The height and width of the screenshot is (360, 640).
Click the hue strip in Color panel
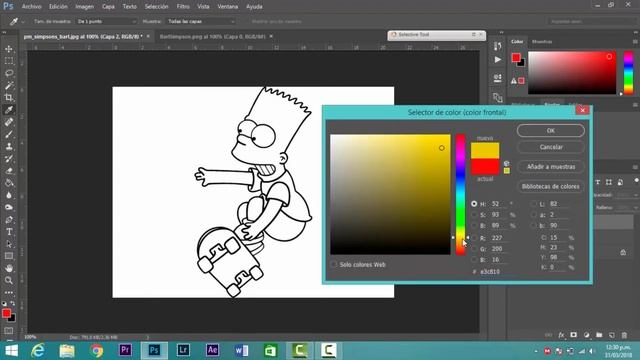(x=629, y=73)
